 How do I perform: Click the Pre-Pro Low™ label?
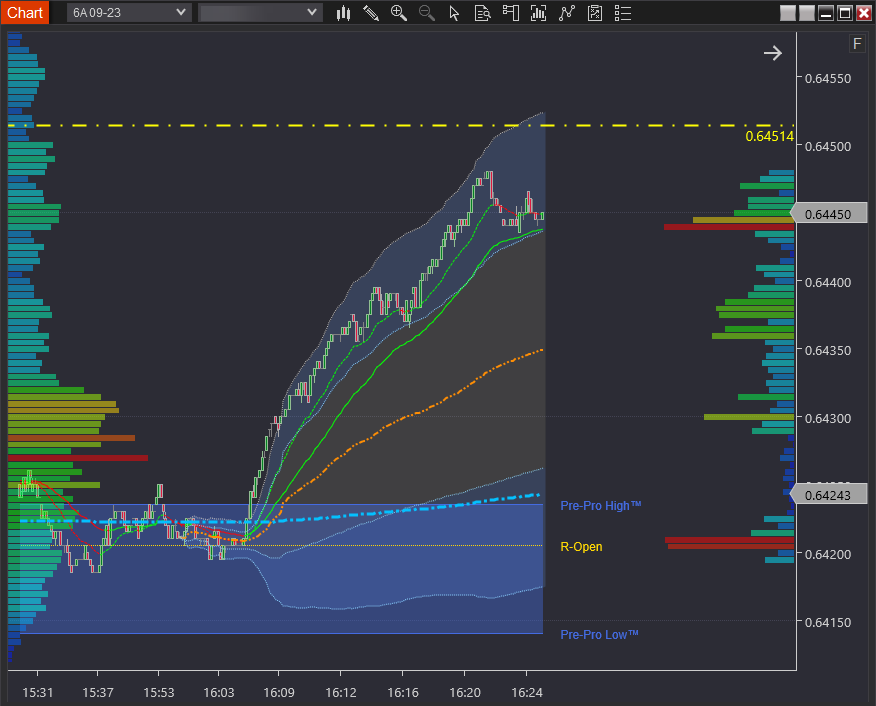pyautogui.click(x=599, y=635)
